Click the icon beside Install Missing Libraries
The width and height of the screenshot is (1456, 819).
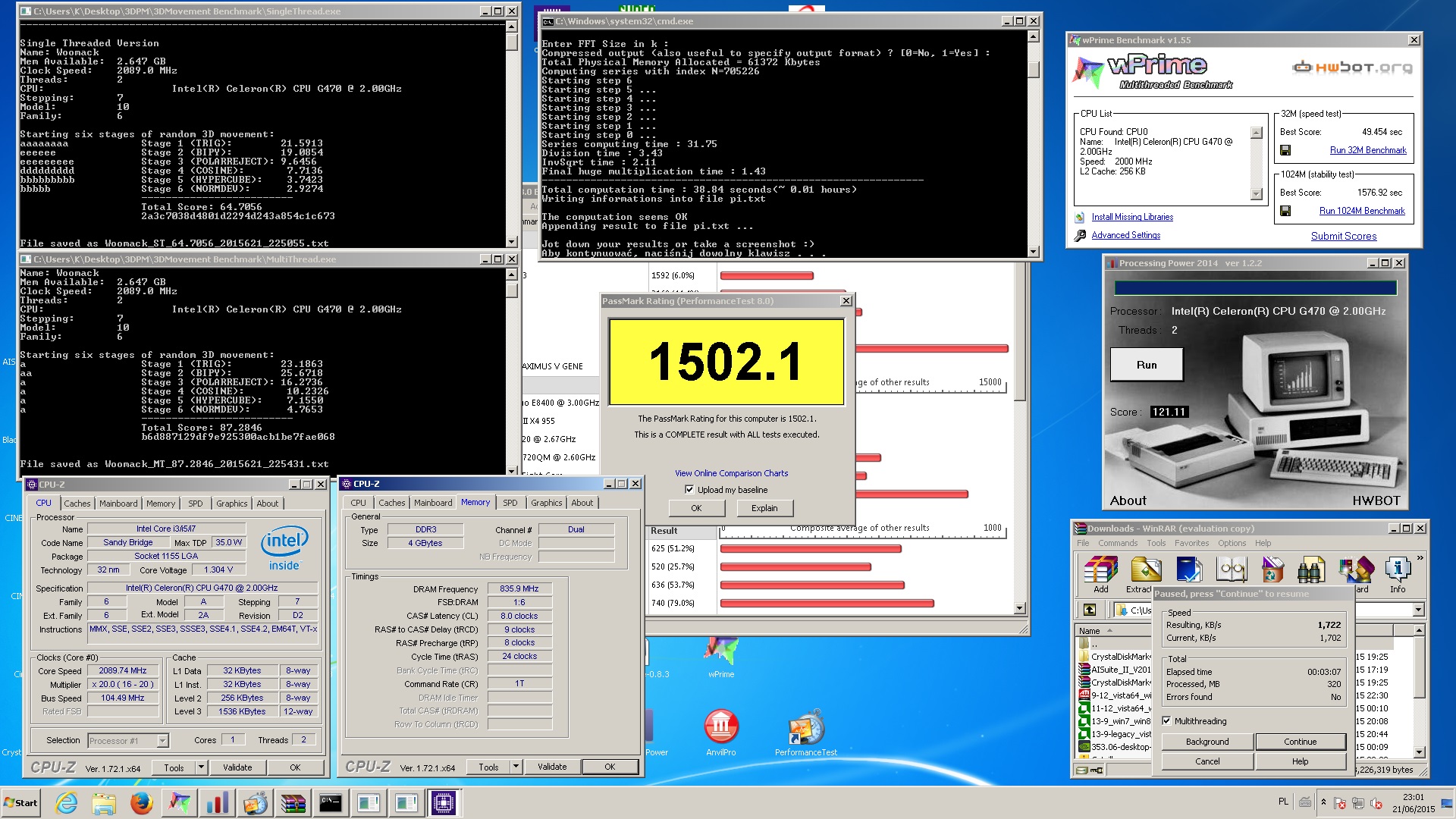tap(1080, 217)
